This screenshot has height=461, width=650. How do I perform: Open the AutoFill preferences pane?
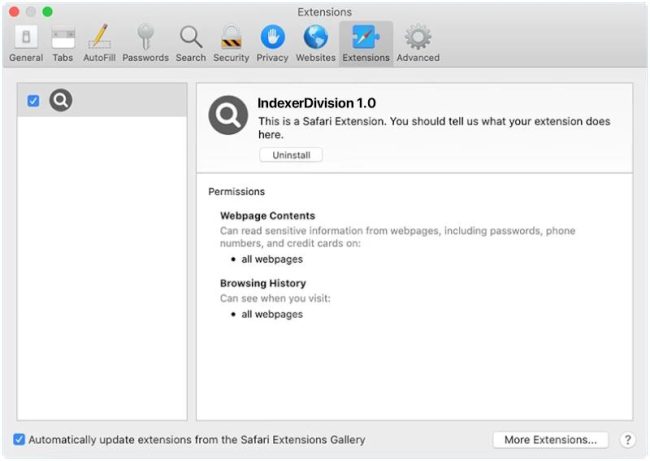(99, 43)
